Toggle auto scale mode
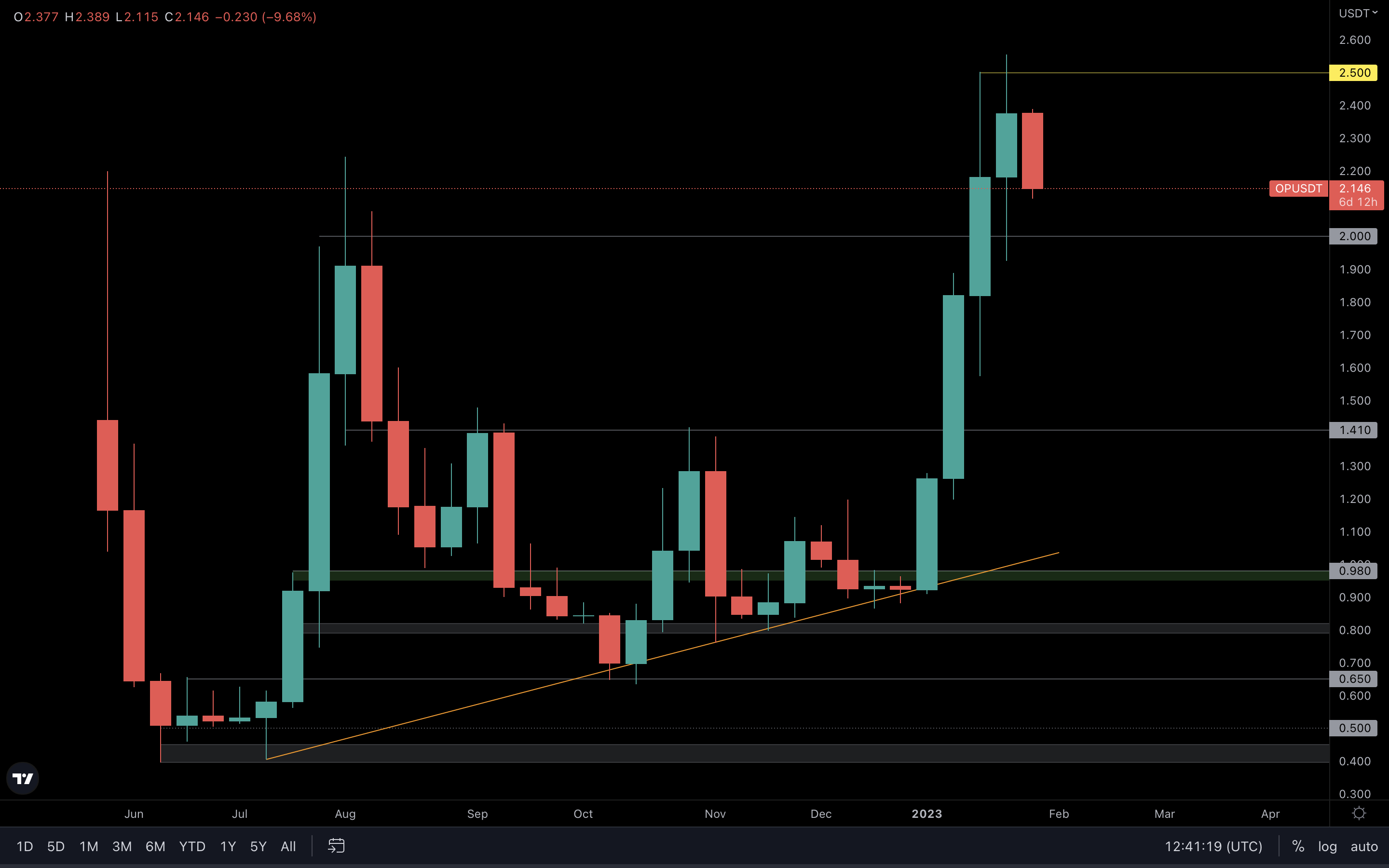Viewport: 1389px width, 868px height. [1364, 846]
